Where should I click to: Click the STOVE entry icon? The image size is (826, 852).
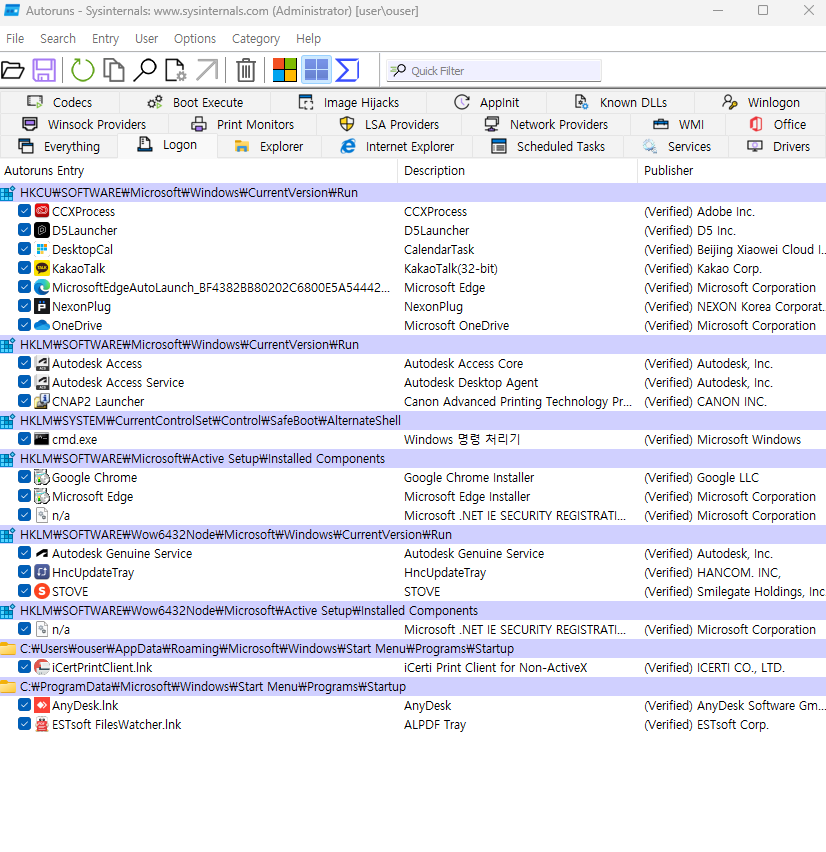click(42, 591)
